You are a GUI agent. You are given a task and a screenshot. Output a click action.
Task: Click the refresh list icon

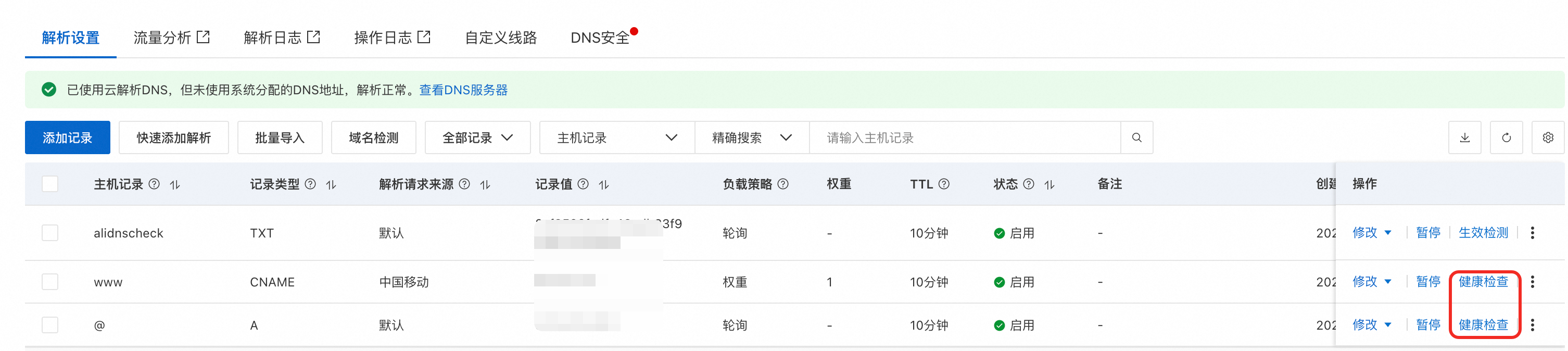[1506, 137]
